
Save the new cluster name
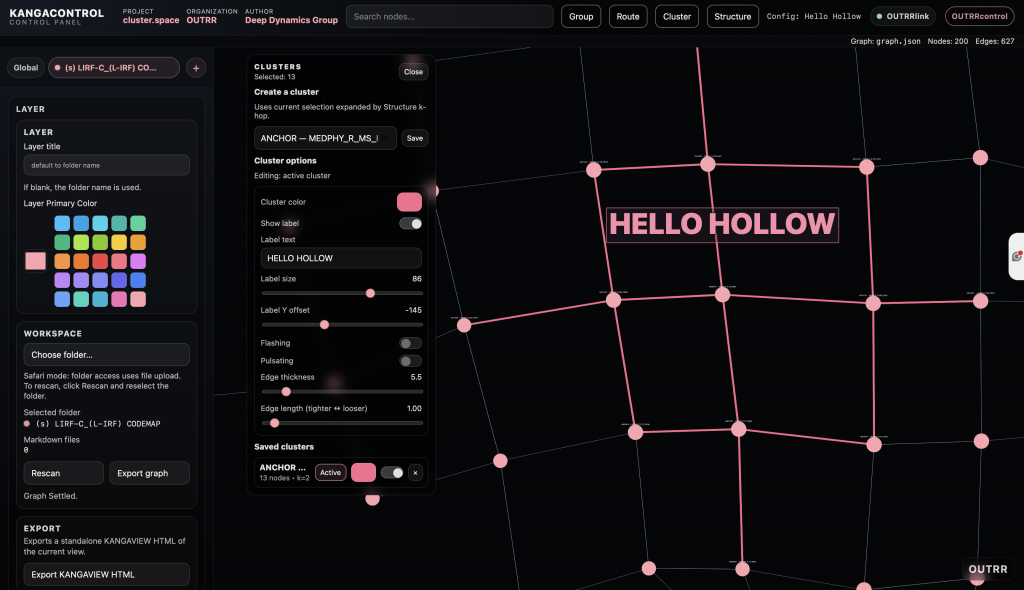[415, 139]
